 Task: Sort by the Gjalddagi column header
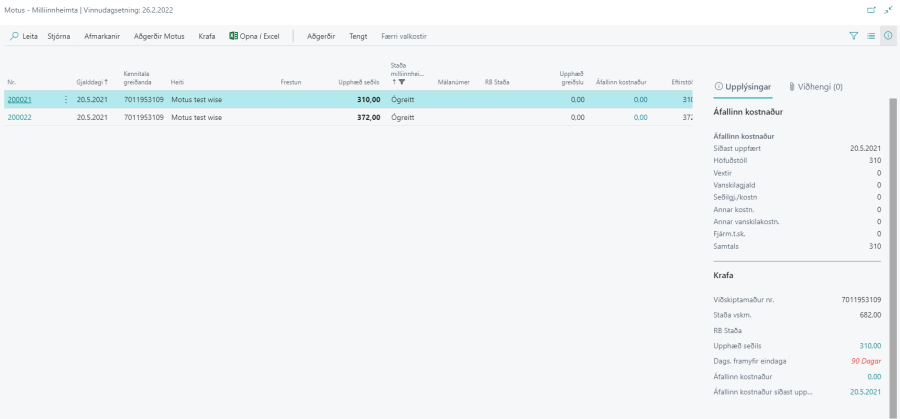point(91,82)
